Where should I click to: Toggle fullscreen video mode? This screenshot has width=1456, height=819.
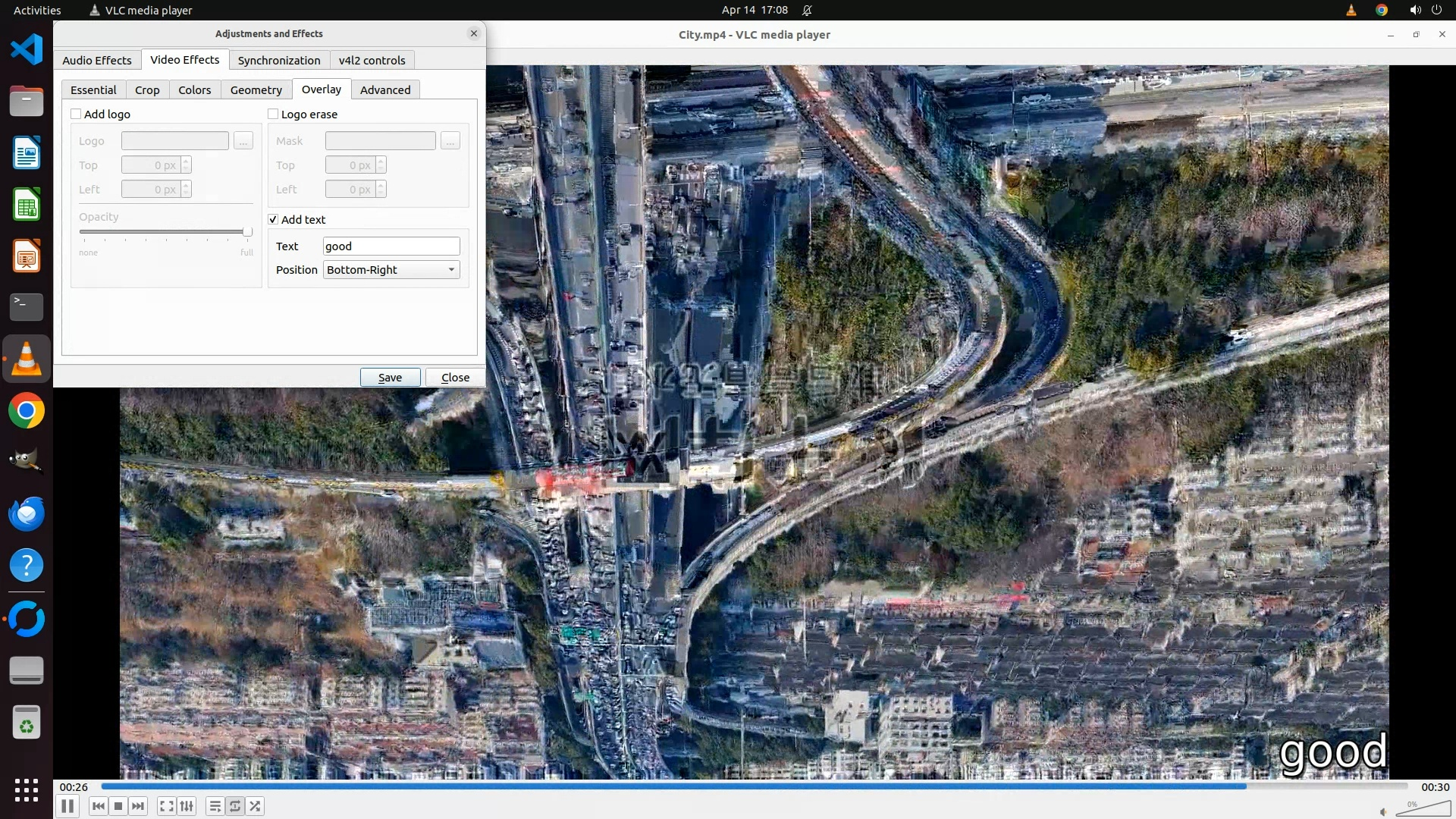[x=167, y=806]
